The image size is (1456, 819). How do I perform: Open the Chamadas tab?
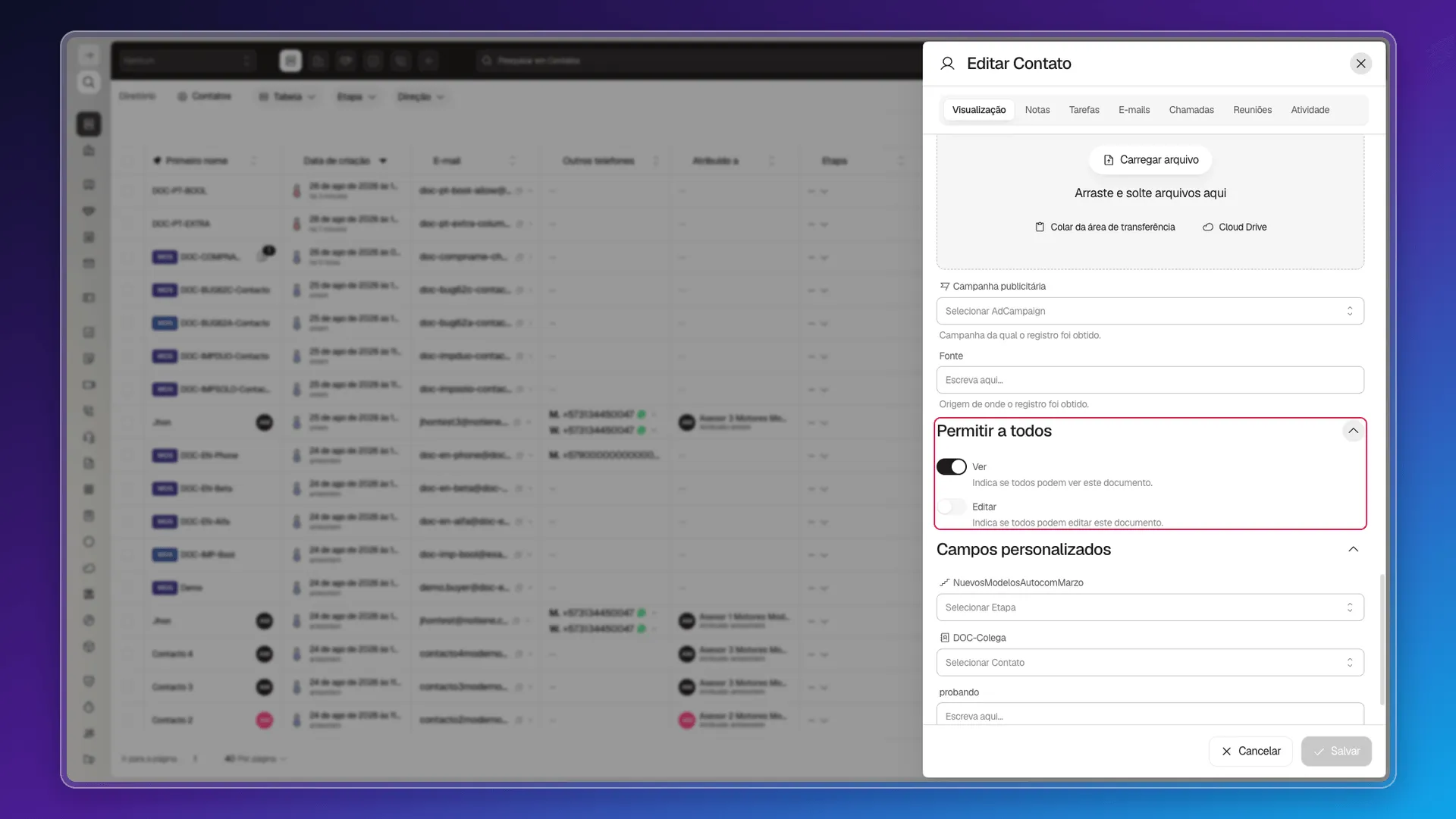(1191, 110)
